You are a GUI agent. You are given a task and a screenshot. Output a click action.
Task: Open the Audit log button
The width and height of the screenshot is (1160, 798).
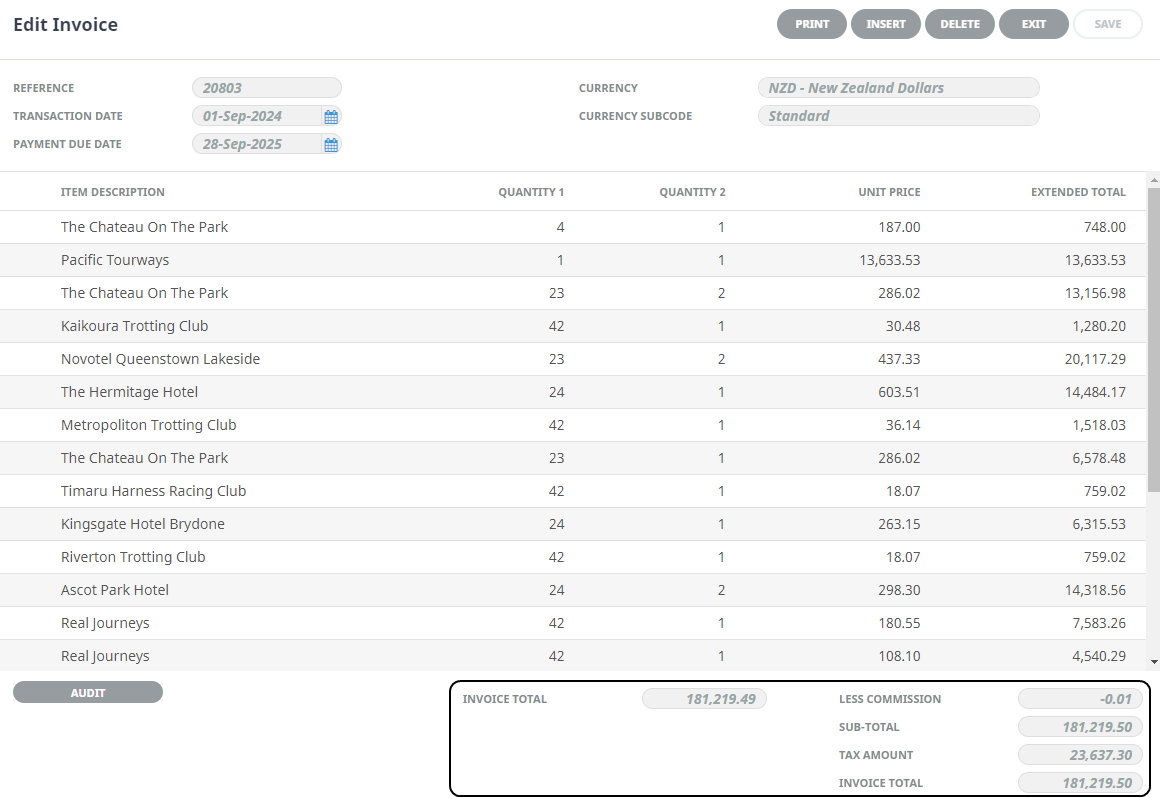(88, 692)
